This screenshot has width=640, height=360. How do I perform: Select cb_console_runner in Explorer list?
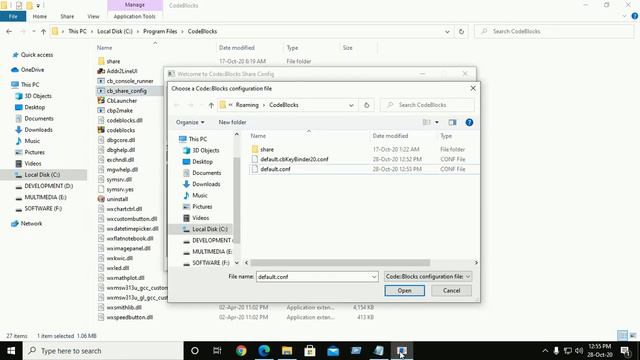pos(130,81)
